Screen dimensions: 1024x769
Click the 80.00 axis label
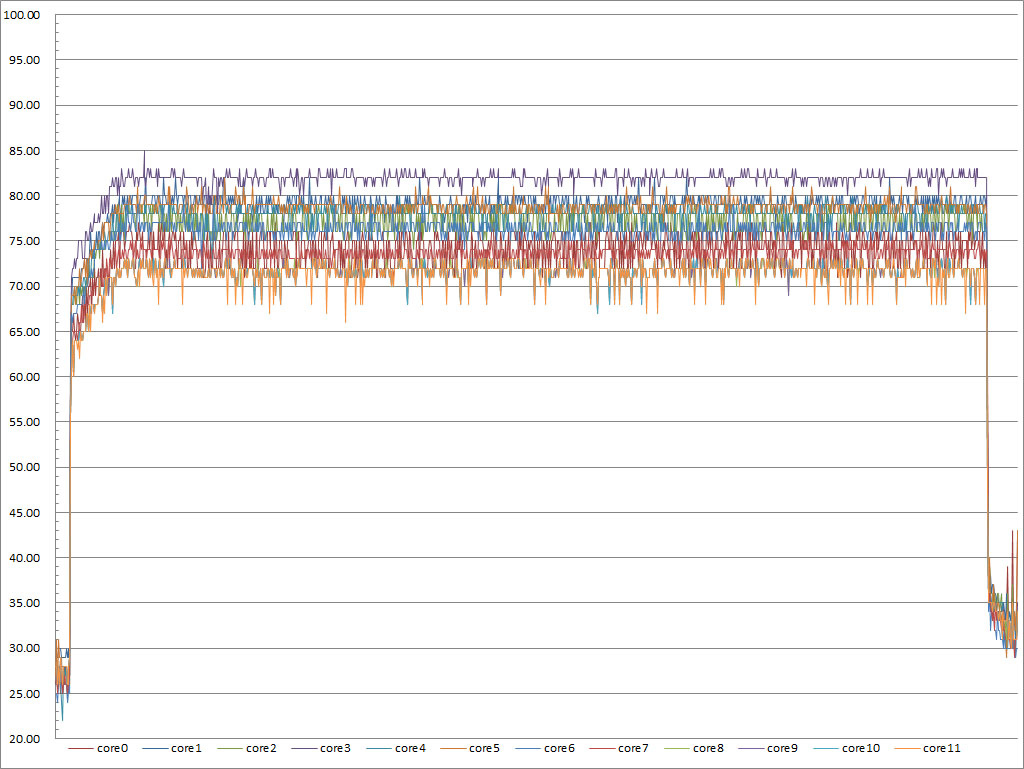point(24,196)
